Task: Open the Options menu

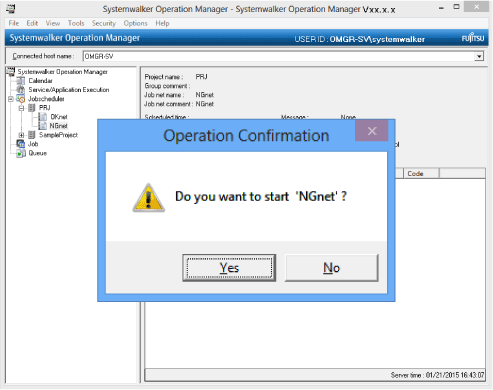Action: point(135,23)
